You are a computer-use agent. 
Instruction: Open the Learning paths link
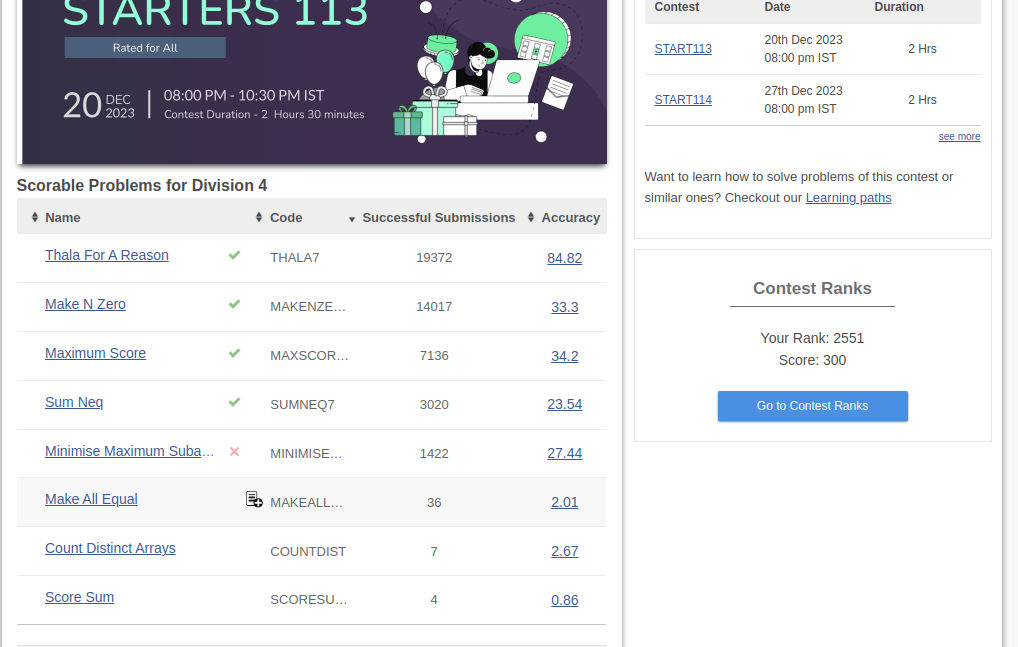tap(849, 198)
